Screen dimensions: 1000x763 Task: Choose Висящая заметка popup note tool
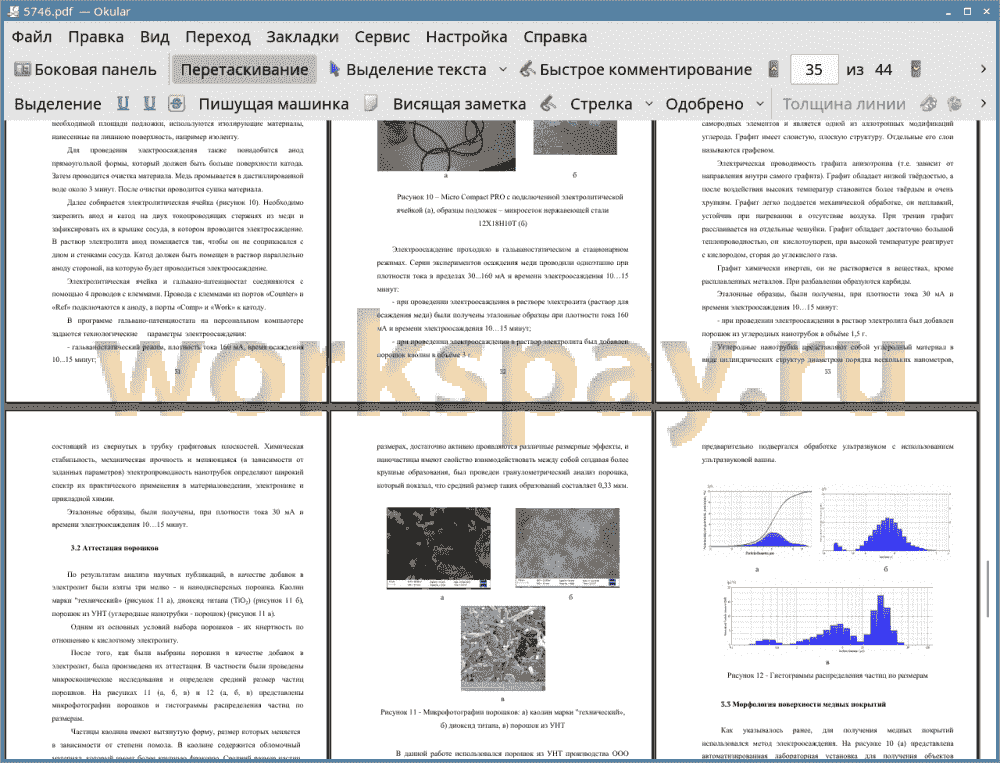click(x=459, y=104)
